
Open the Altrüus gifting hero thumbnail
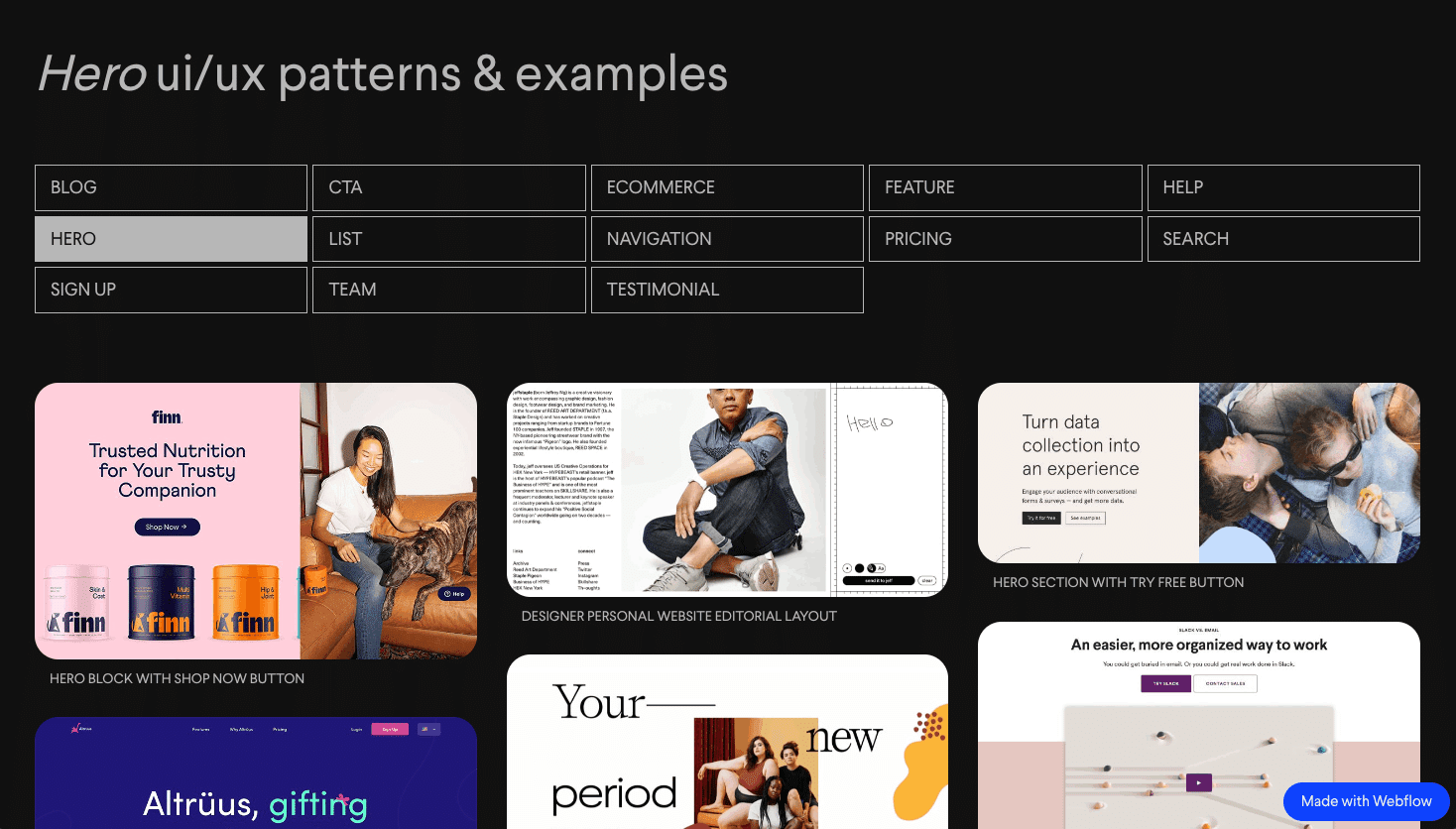pos(256,772)
